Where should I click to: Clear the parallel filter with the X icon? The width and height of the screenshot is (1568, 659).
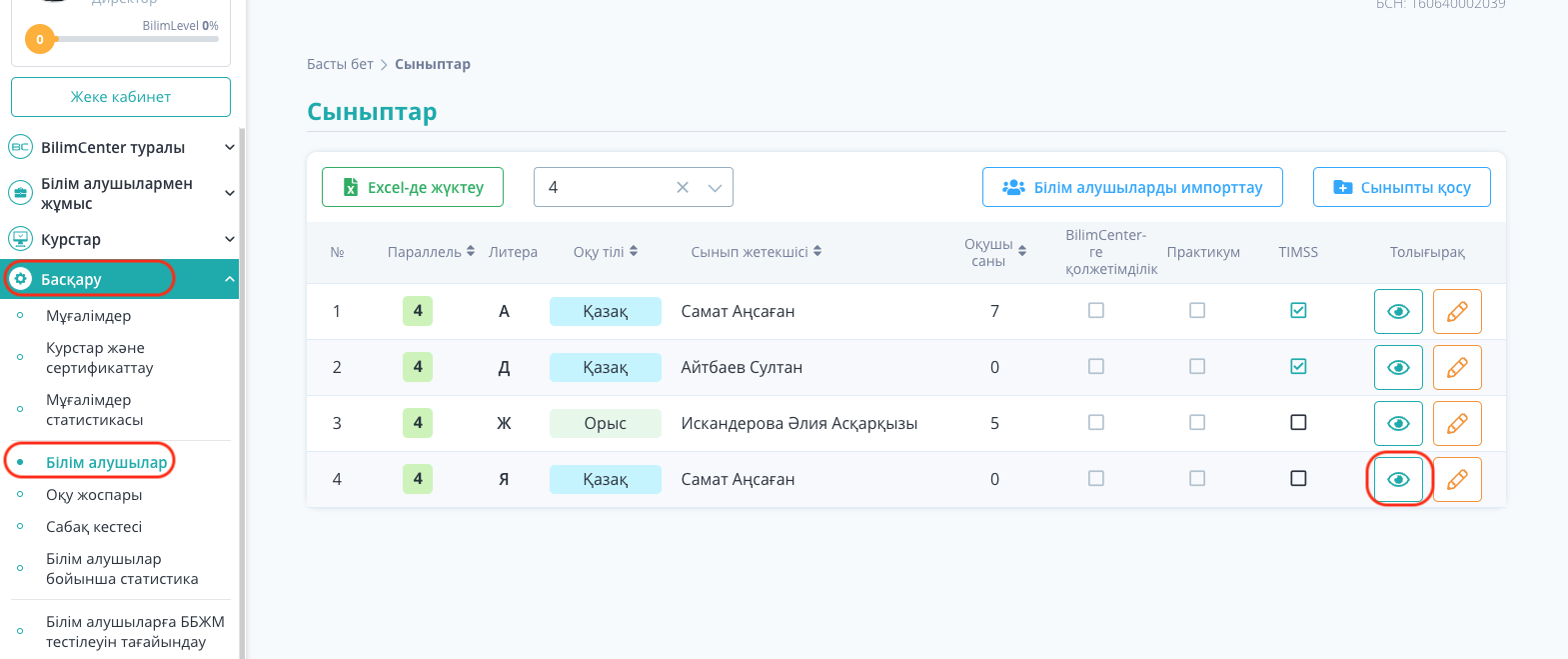click(683, 187)
